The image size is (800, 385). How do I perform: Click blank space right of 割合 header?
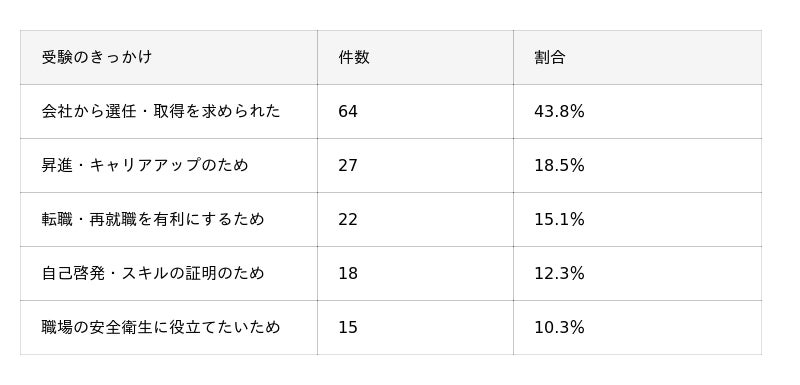click(x=663, y=57)
